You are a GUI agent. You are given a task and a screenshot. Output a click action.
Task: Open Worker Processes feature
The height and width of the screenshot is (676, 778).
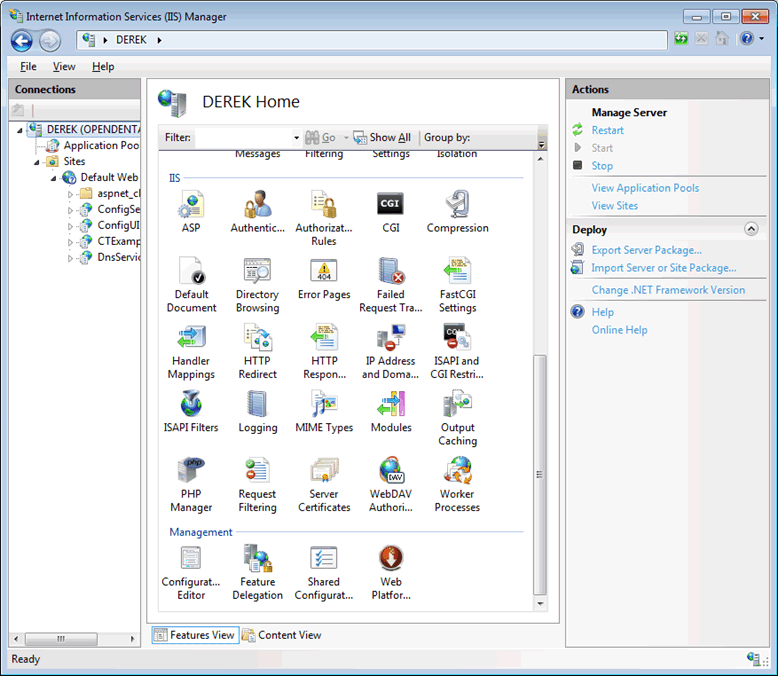point(457,484)
